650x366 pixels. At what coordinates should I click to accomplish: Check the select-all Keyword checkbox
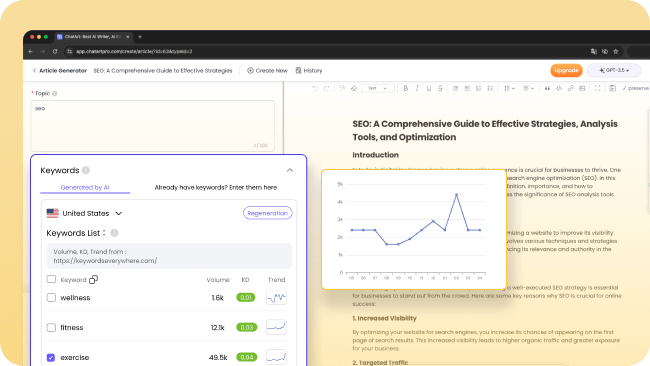point(51,279)
